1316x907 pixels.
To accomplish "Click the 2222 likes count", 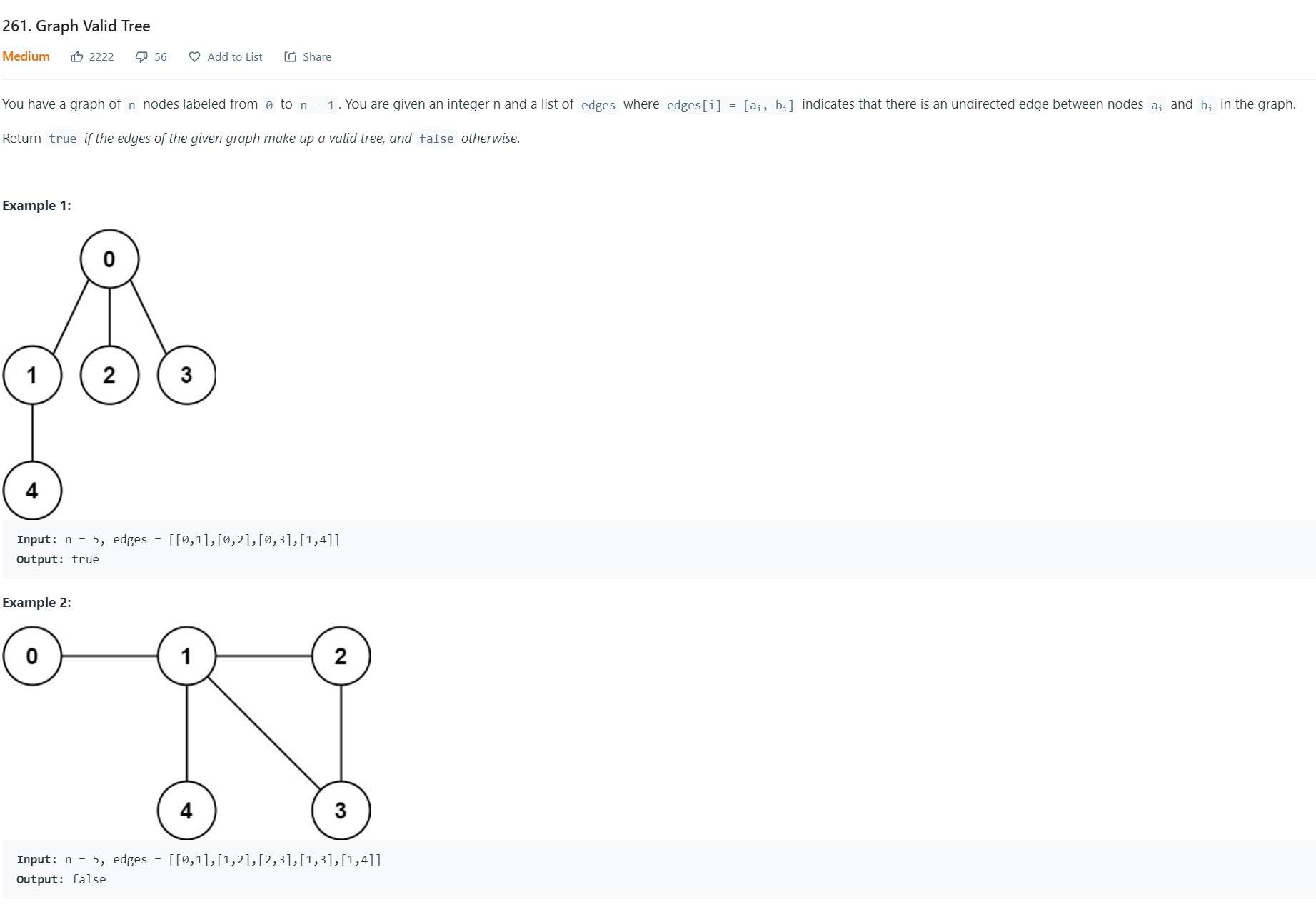I will [101, 56].
